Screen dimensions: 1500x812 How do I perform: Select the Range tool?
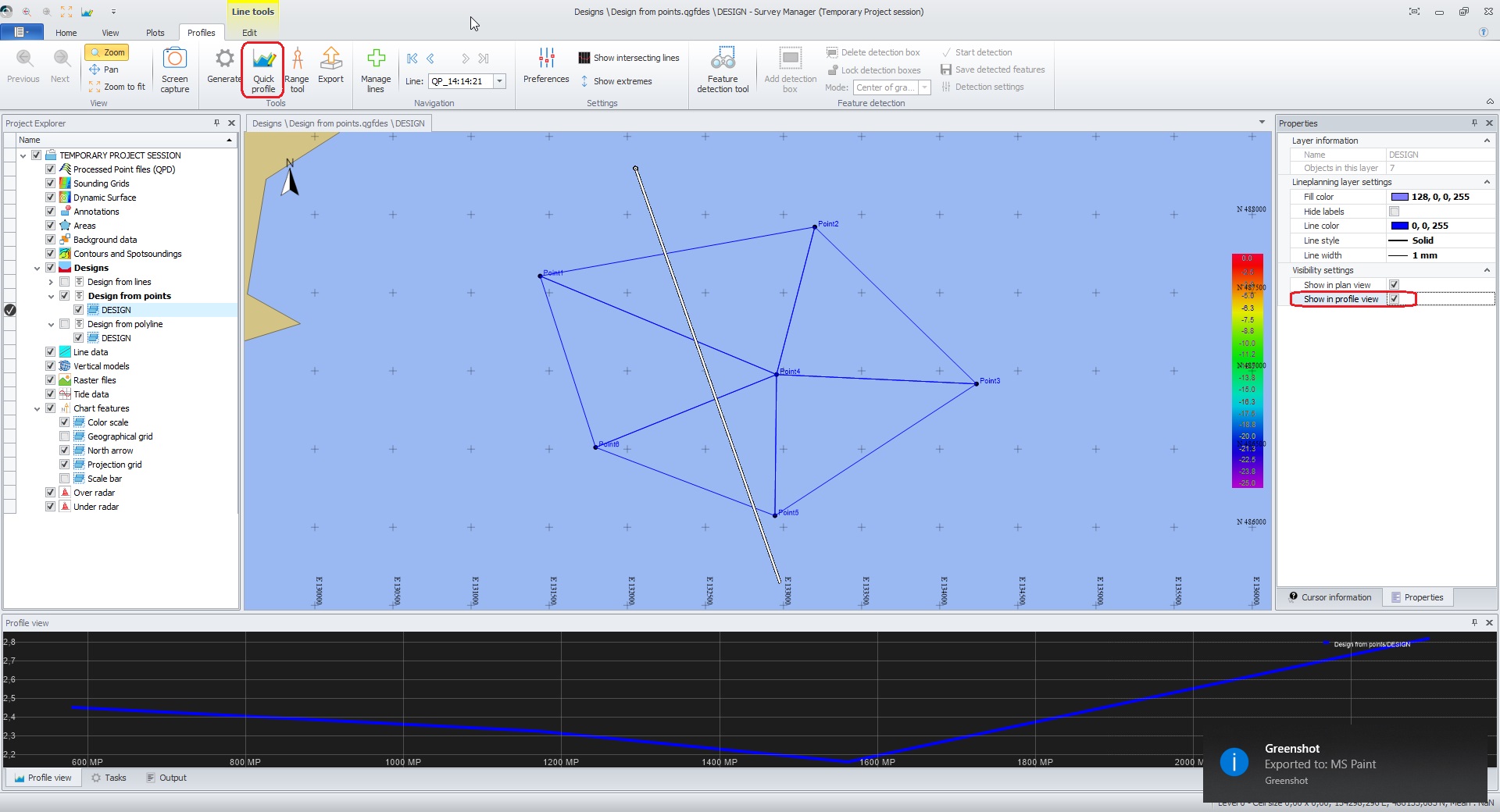[297, 69]
